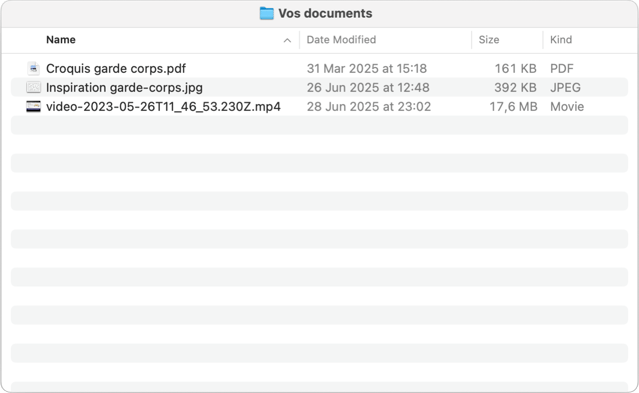Click the PDF icon of Croquis garde corps
639x393 pixels.
click(x=33, y=68)
